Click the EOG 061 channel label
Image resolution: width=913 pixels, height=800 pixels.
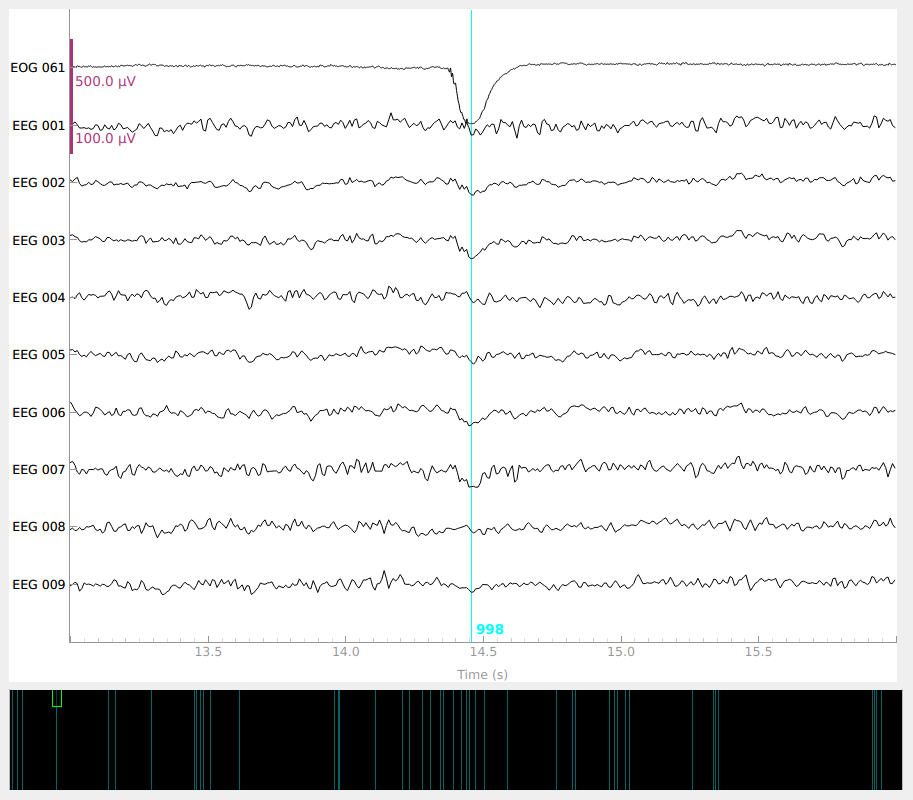click(x=38, y=68)
